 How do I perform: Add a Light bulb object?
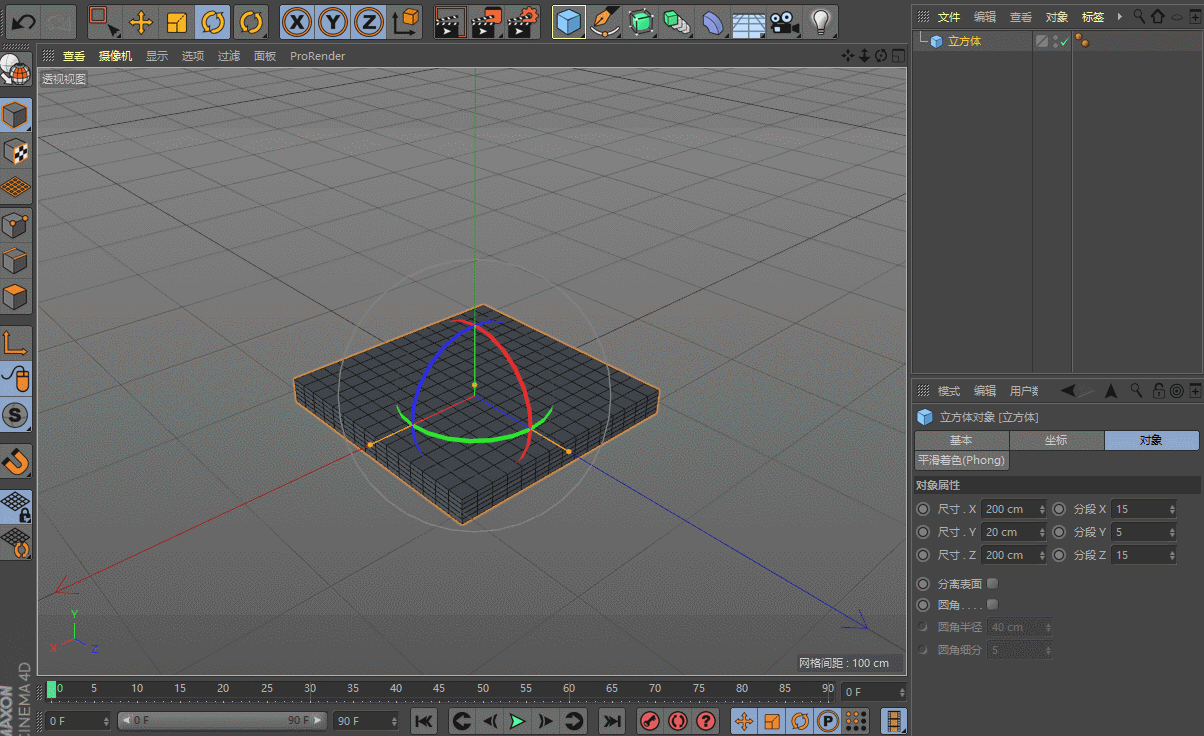click(x=821, y=21)
